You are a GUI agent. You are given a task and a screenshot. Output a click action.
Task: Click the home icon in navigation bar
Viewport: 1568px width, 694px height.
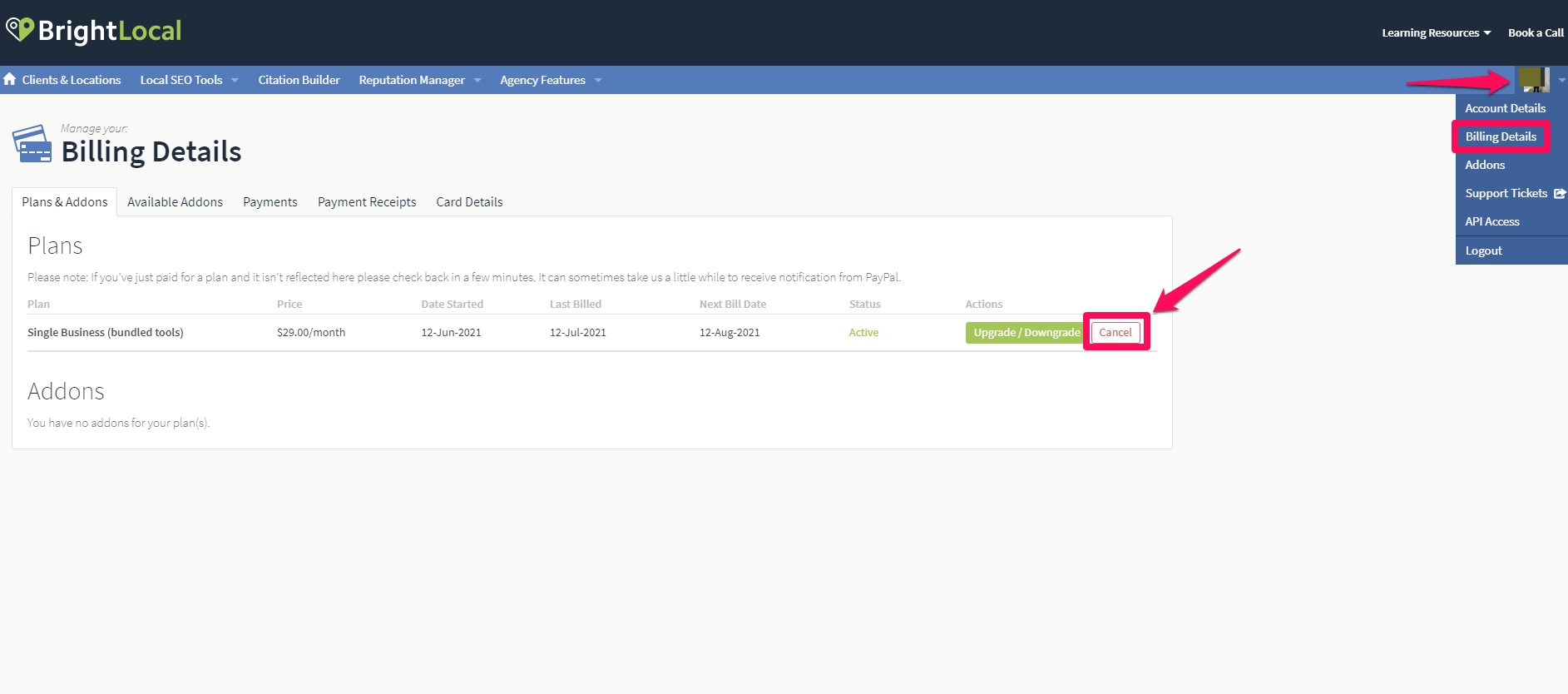pyautogui.click(x=10, y=79)
